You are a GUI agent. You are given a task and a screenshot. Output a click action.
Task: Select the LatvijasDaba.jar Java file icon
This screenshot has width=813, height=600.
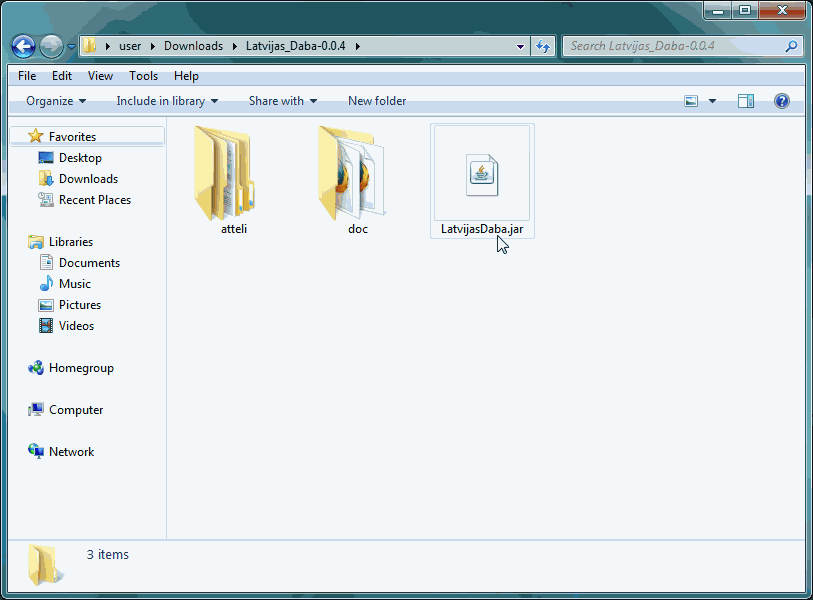[482, 175]
